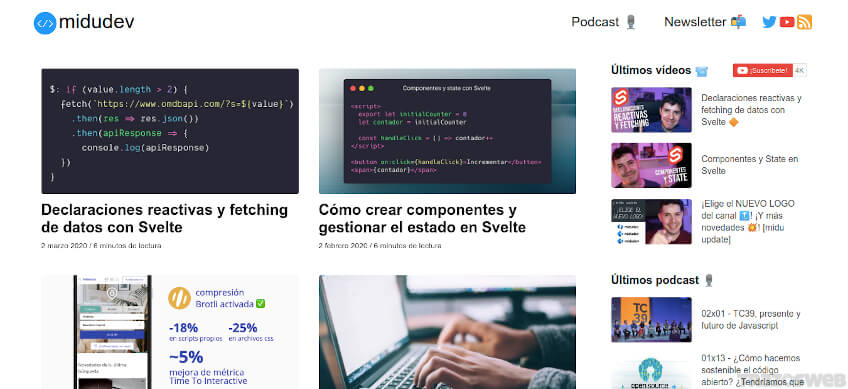The height and width of the screenshot is (389, 848).
Task: Open the TC39 podcast episode thumbnail
Action: click(651, 319)
